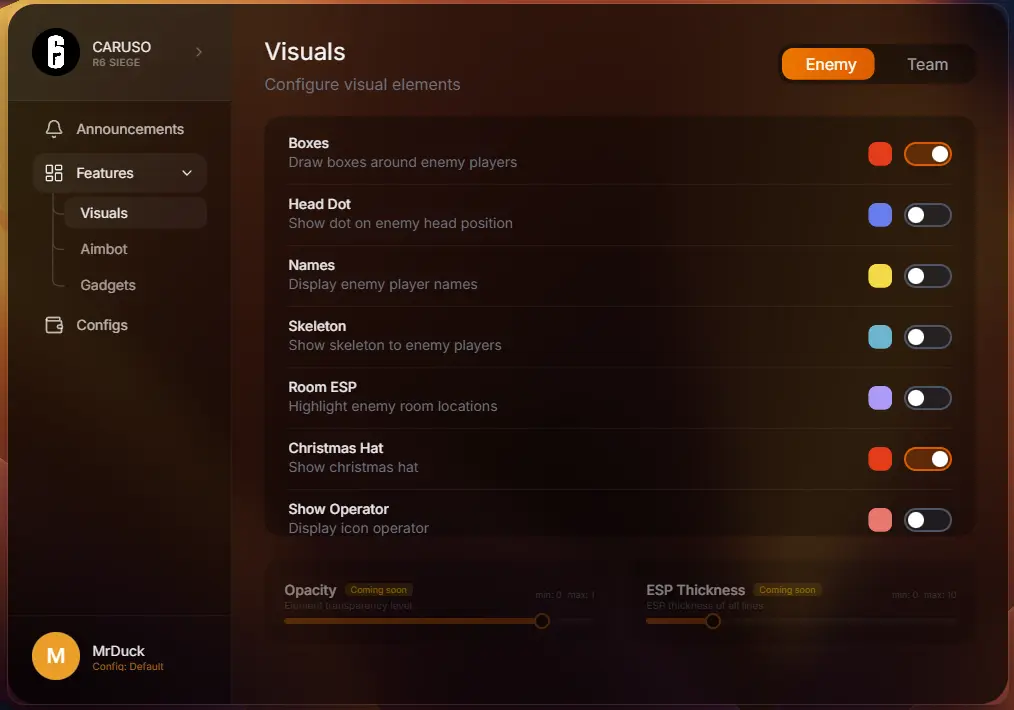The image size is (1014, 710).
Task: Open the Aimbot page
Action: click(104, 249)
